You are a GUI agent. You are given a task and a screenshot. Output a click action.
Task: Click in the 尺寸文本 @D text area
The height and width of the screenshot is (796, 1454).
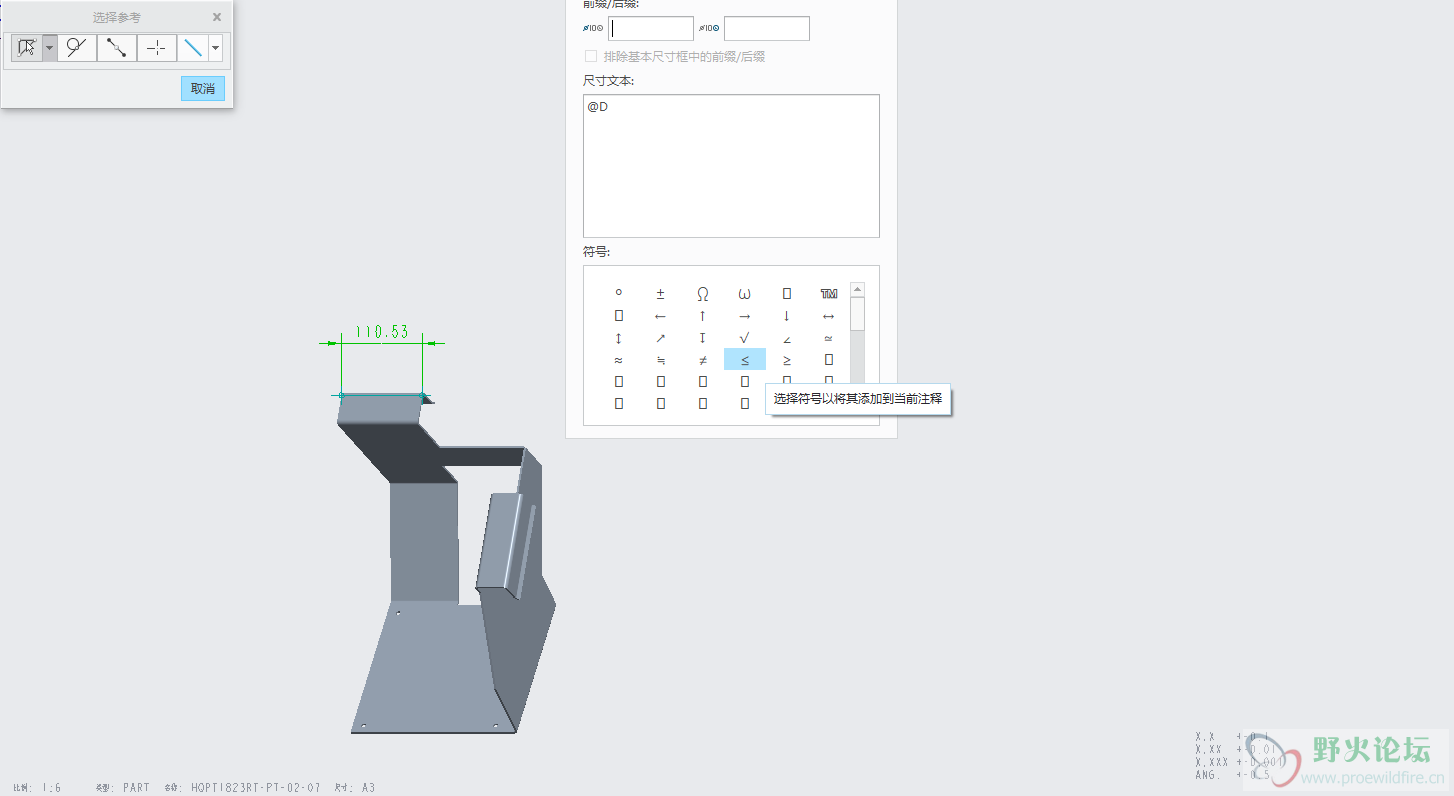pyautogui.click(x=731, y=166)
